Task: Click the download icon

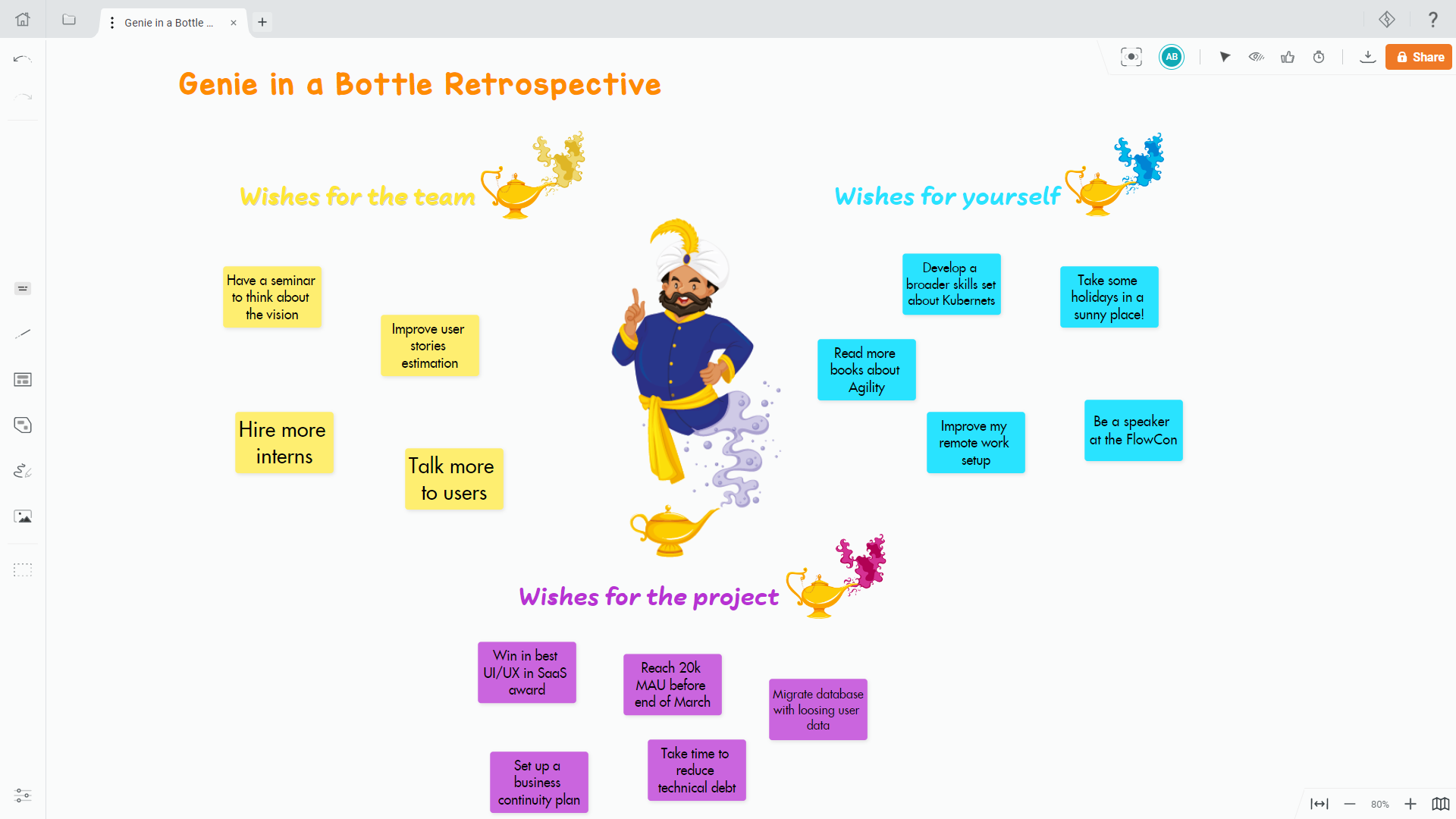Action: (1366, 57)
